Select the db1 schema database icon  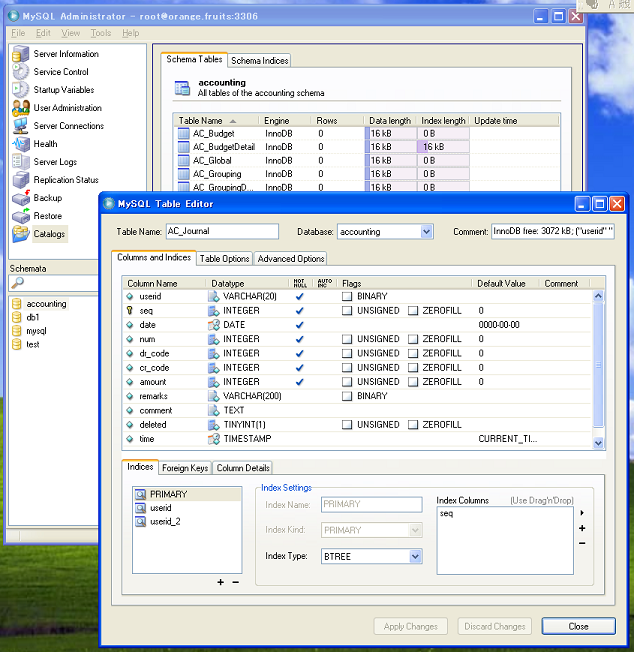click(17, 317)
